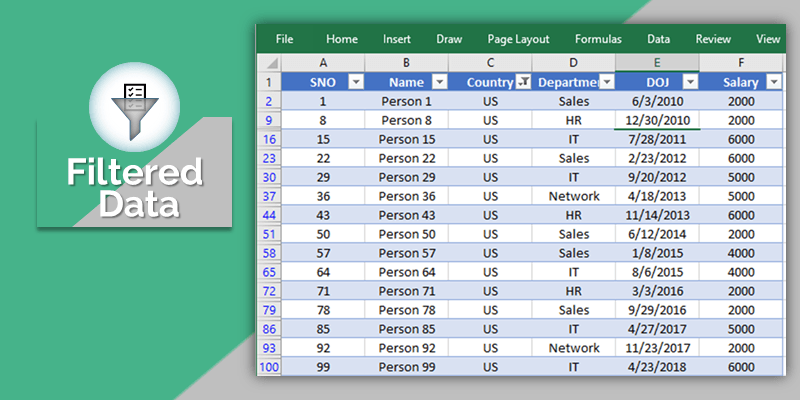Select column A header
This screenshot has width=800, height=400.
click(323, 63)
